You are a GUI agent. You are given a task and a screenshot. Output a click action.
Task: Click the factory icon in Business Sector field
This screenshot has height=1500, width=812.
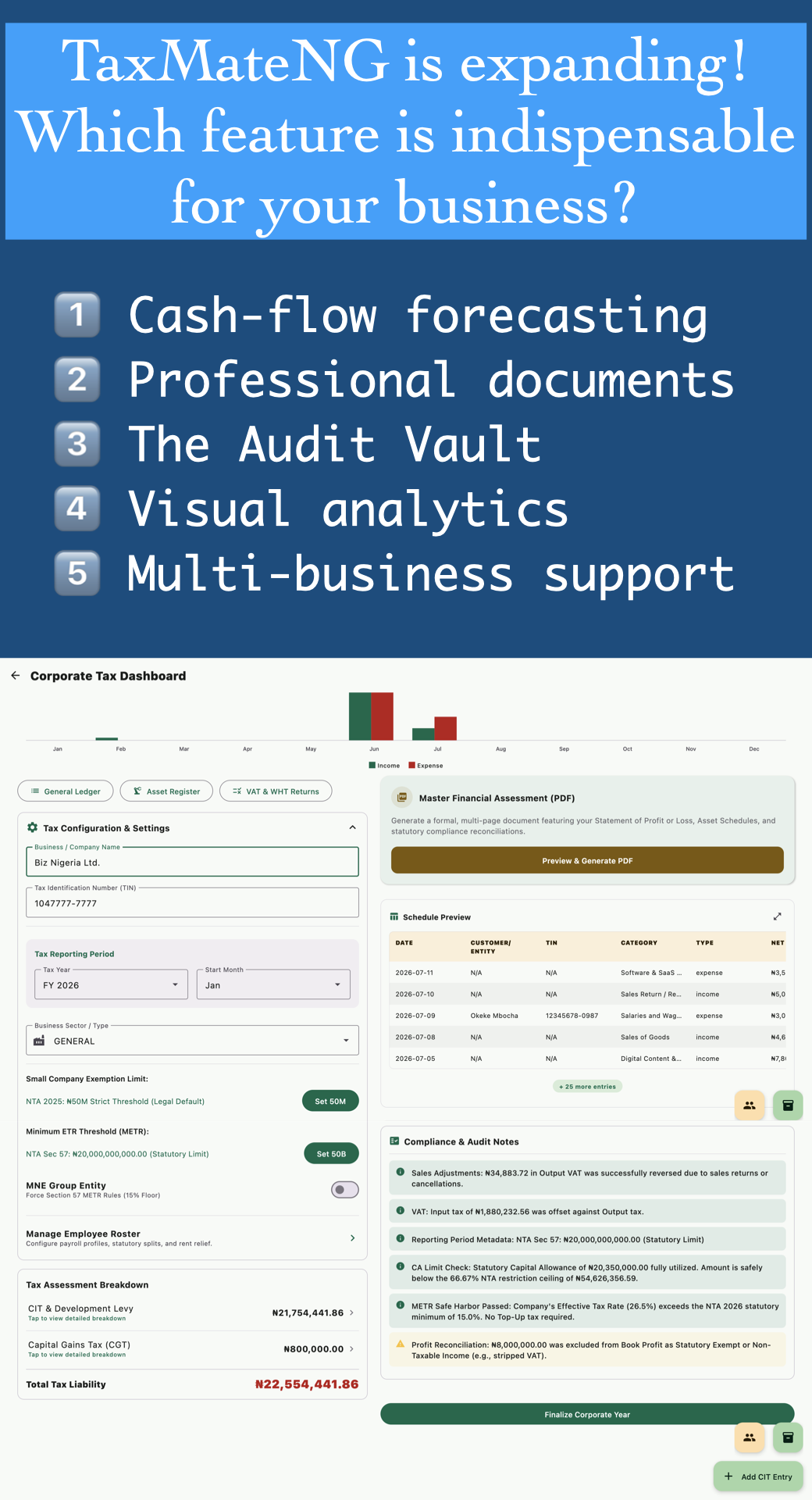(x=39, y=1041)
